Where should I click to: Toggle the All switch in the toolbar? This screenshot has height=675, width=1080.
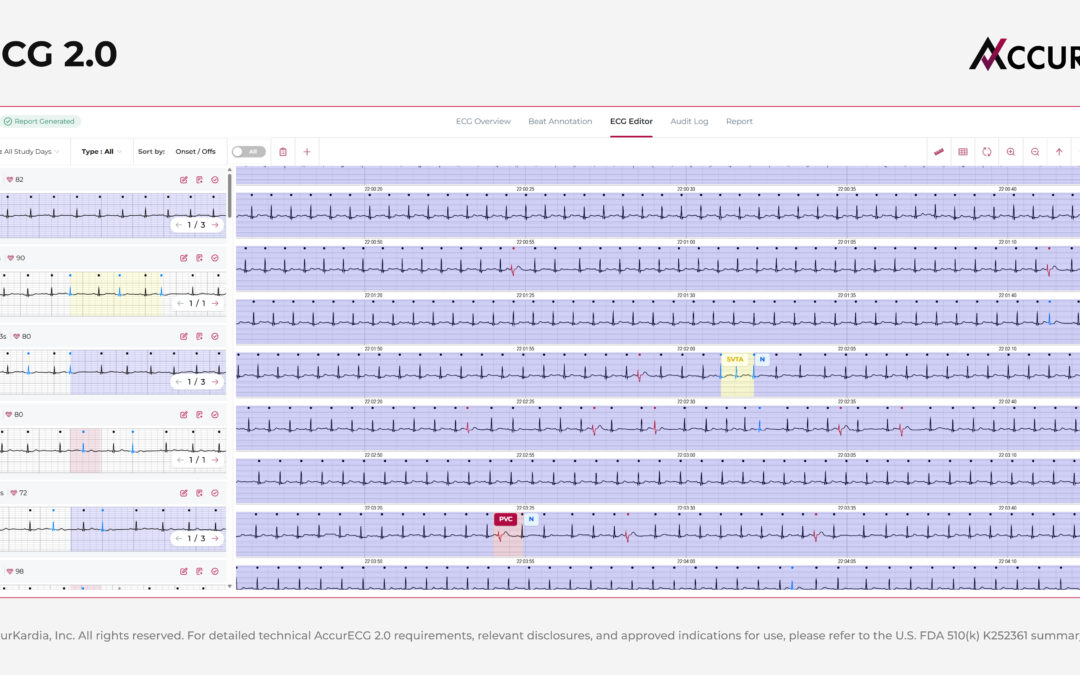[x=247, y=151]
